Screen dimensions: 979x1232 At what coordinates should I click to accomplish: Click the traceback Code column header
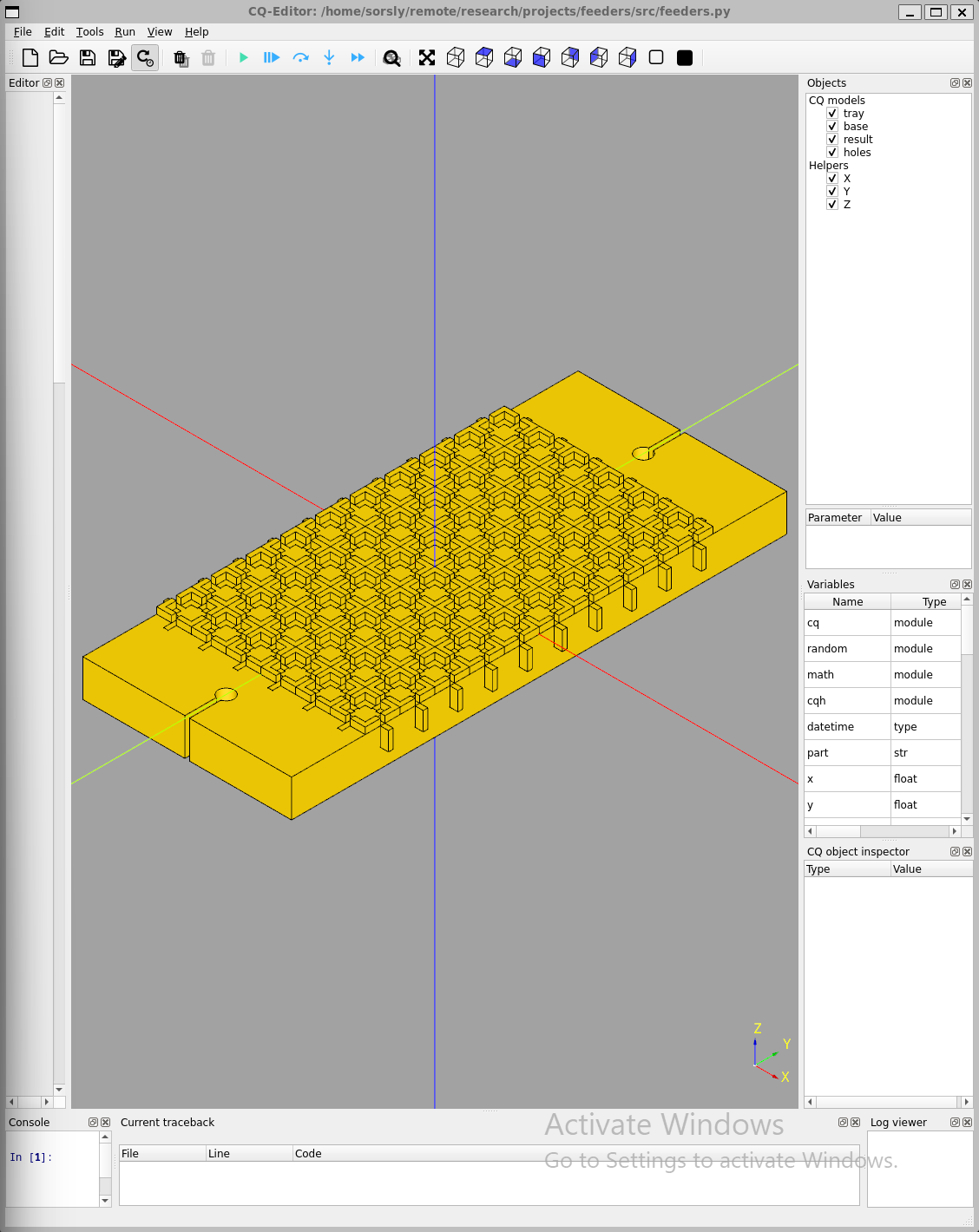point(575,1154)
